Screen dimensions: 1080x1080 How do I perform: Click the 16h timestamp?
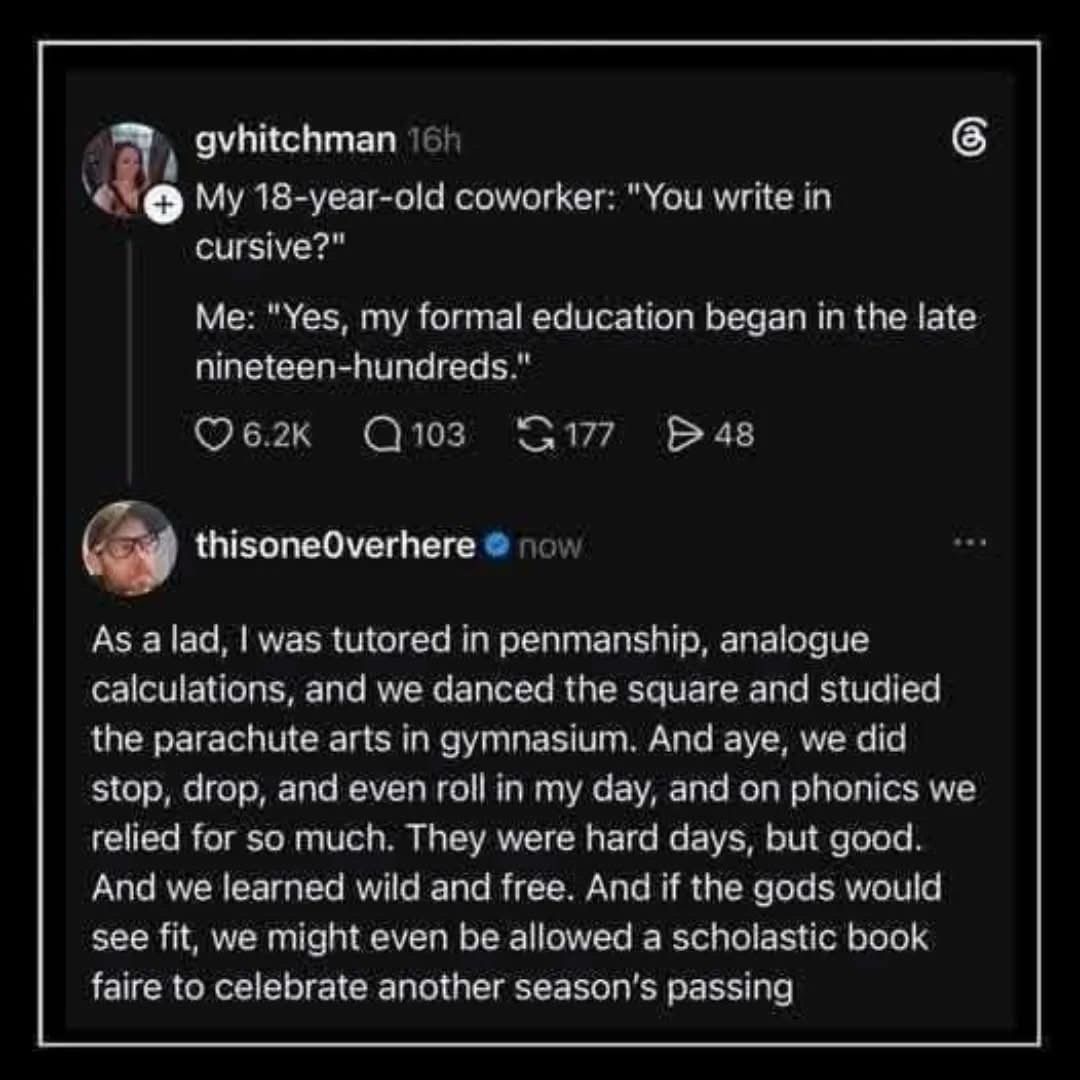tap(433, 141)
